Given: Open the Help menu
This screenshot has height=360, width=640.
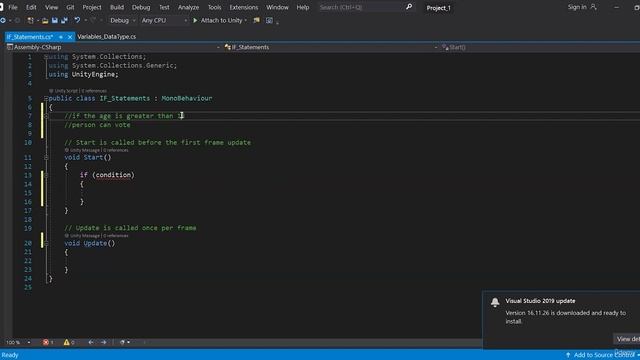Looking at the screenshot, I should click(x=302, y=7).
